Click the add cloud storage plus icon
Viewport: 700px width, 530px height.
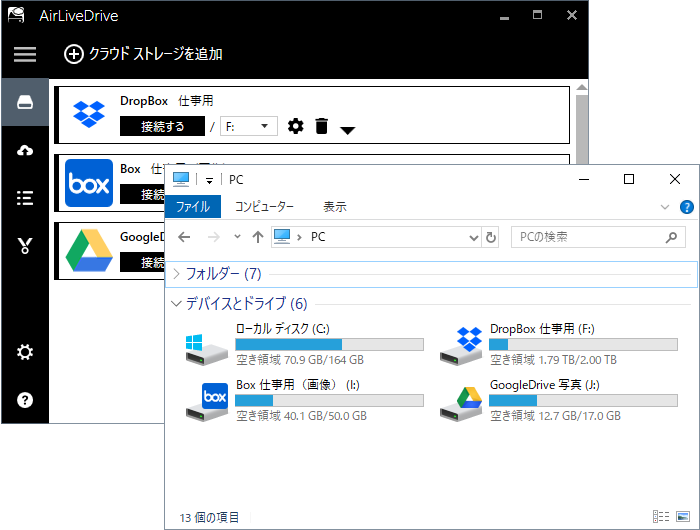pos(74,54)
